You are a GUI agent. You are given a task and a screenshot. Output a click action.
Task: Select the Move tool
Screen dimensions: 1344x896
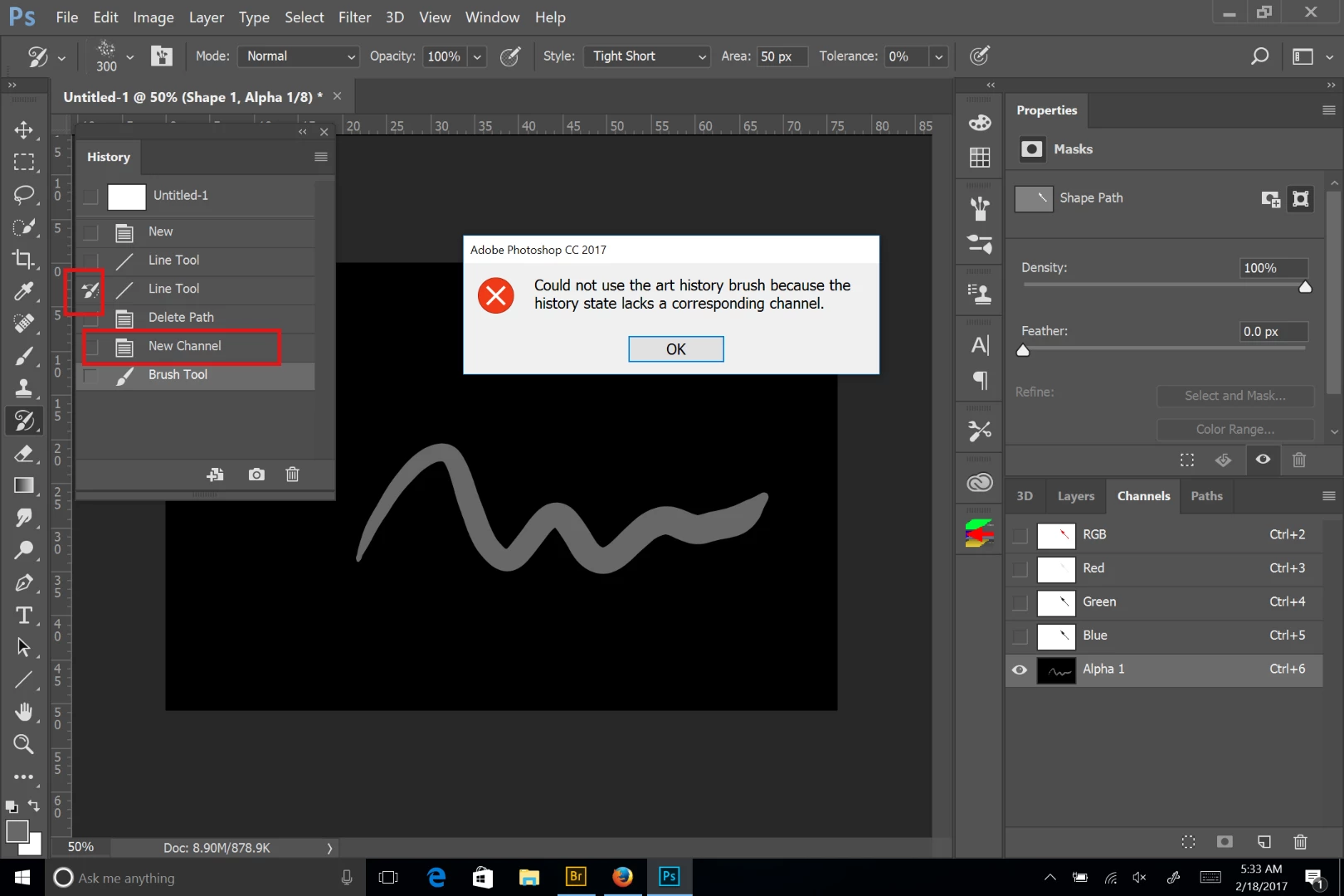click(x=23, y=130)
